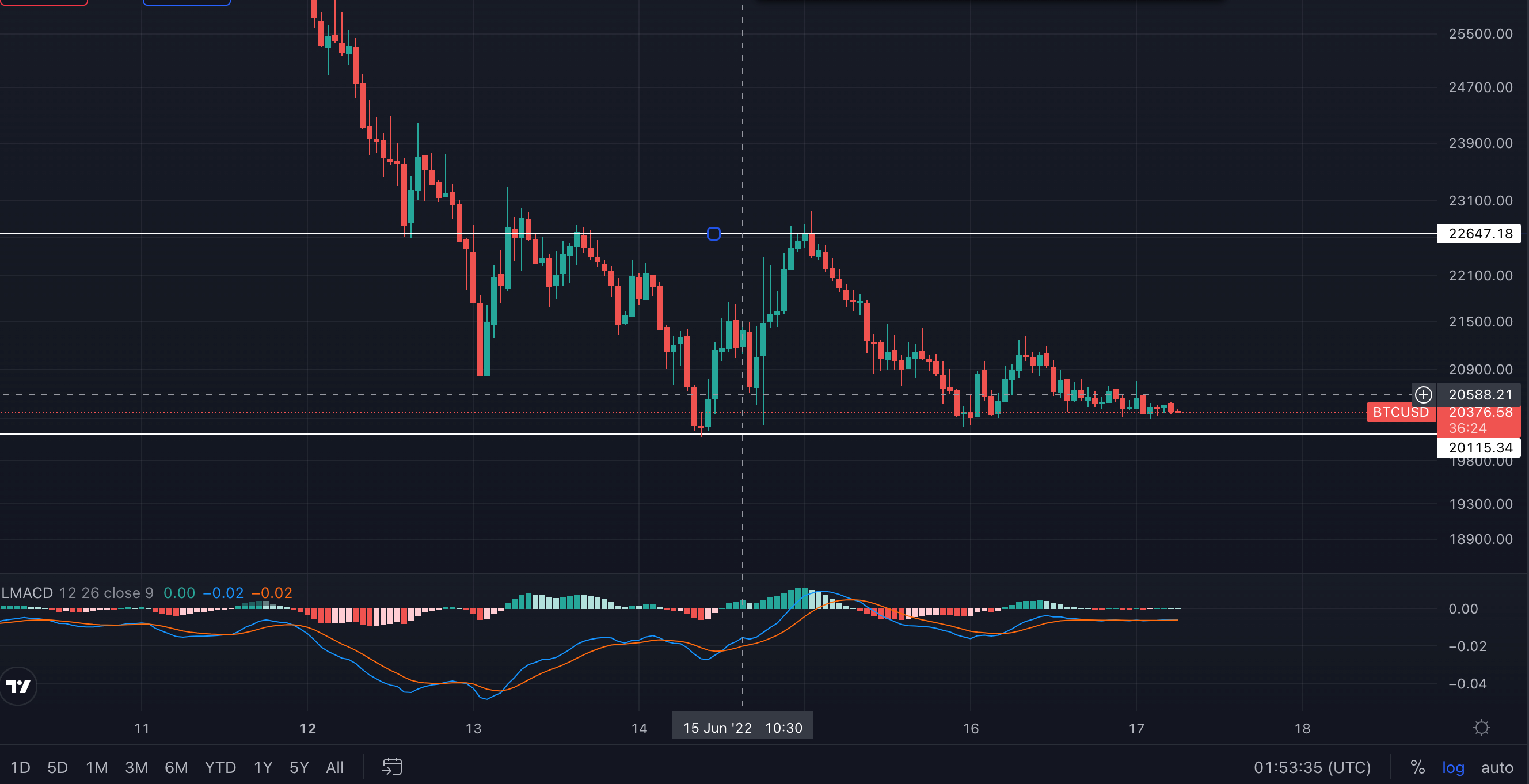Click the 20115.34 horizontal line price label

[1478, 447]
